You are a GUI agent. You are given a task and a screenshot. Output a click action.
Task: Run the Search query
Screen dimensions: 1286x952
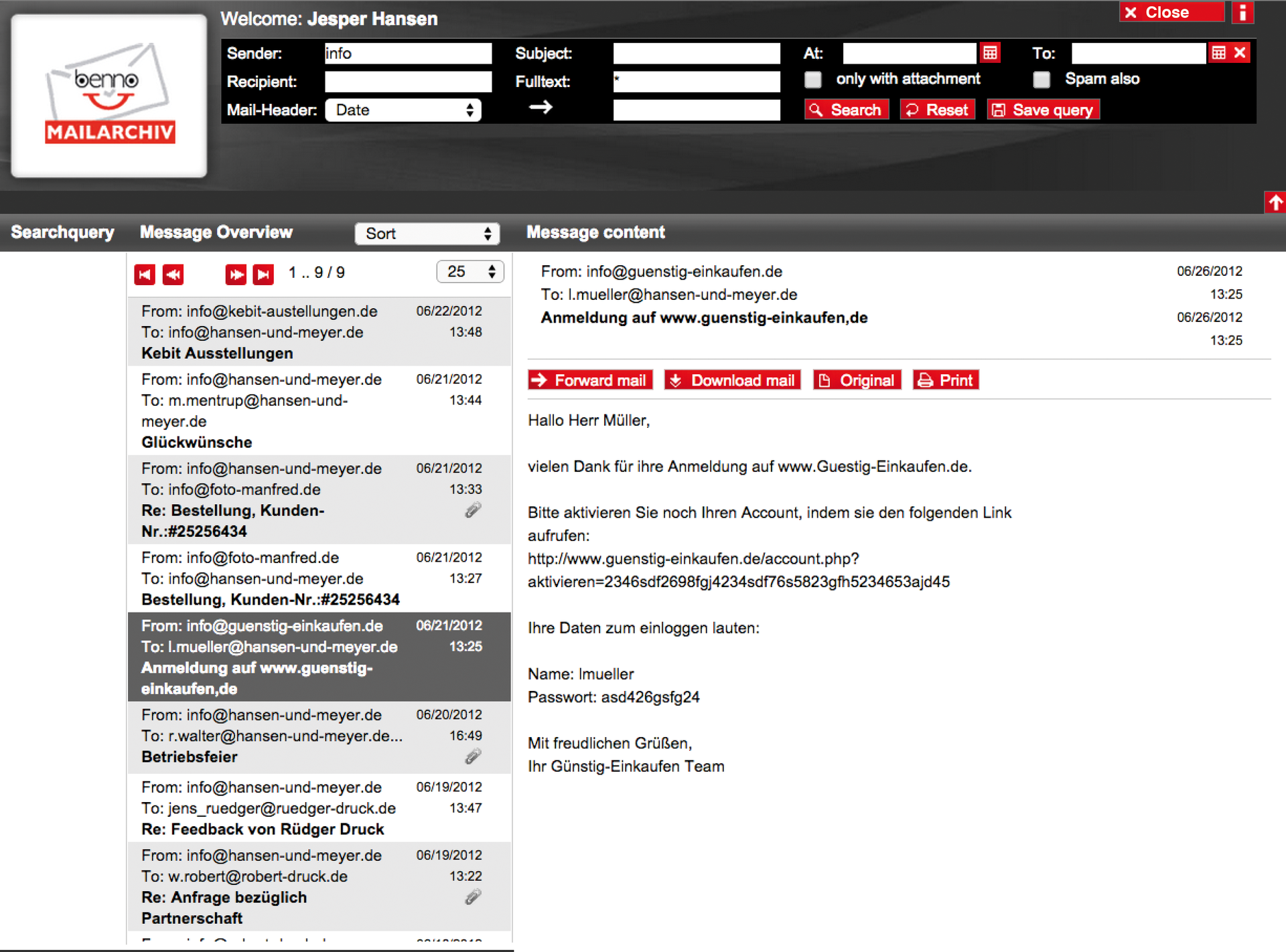click(x=846, y=109)
